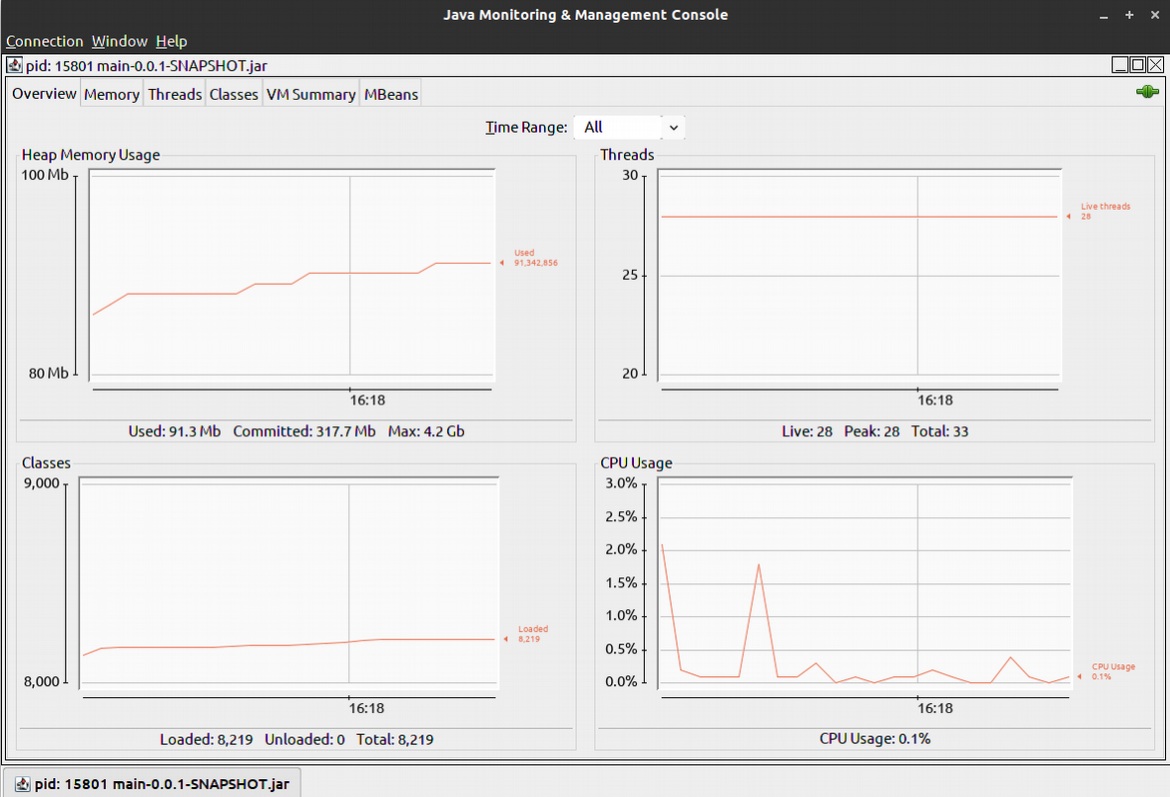
Task: Click the Heap Memory Usage chart
Action: point(292,275)
